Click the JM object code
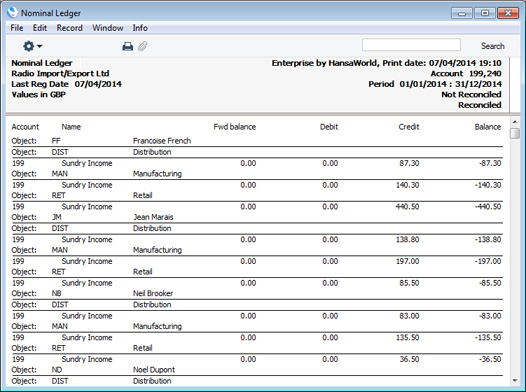 (x=57, y=217)
